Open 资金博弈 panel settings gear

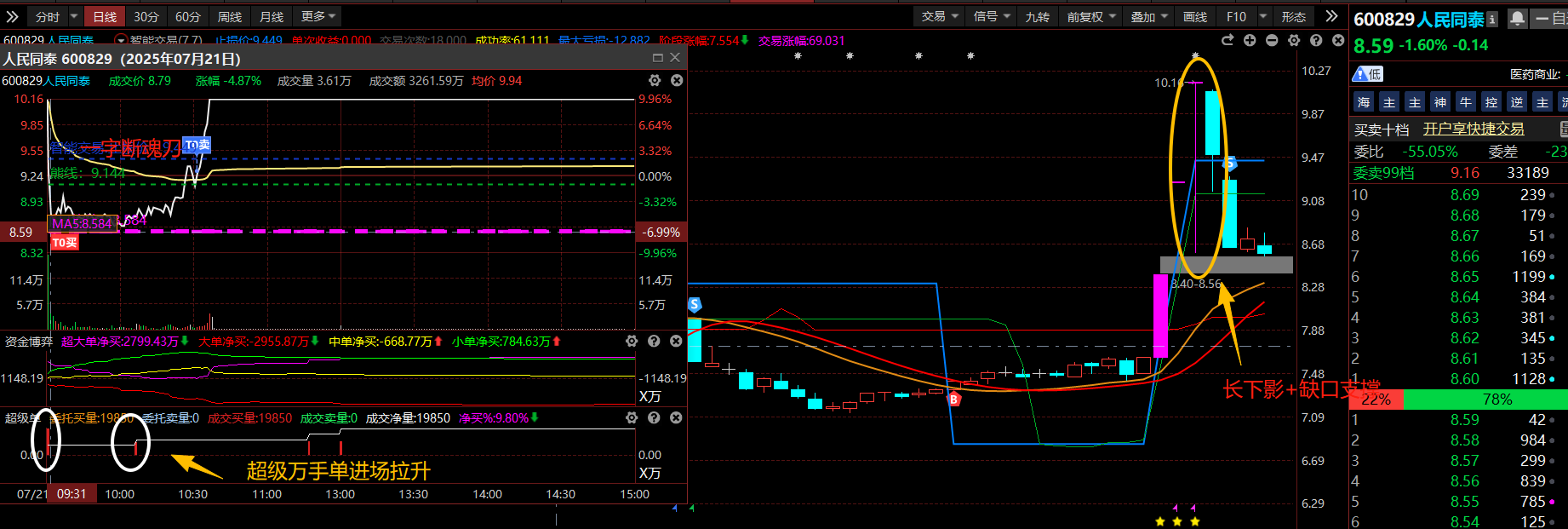tap(632, 341)
